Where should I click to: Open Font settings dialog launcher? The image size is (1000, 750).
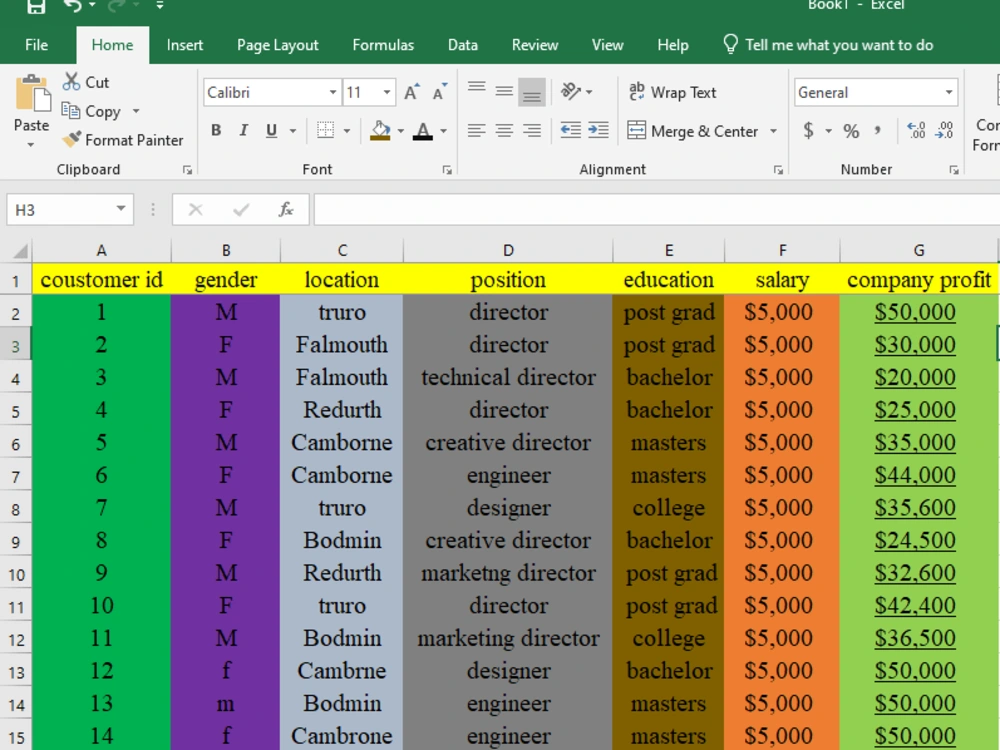tap(447, 170)
